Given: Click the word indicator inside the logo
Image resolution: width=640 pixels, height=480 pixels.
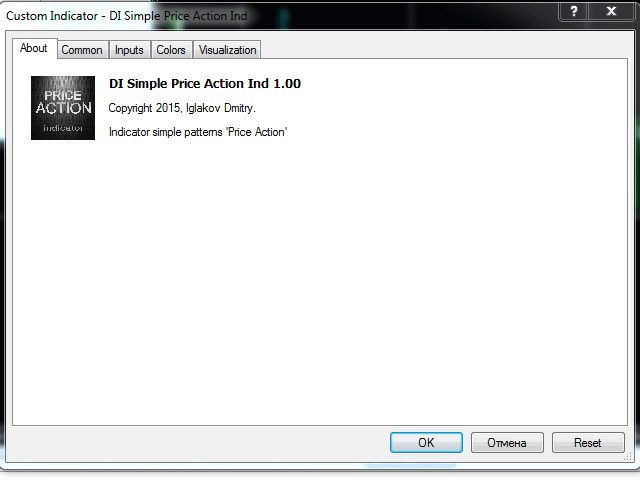Looking at the screenshot, I should pos(63,128).
